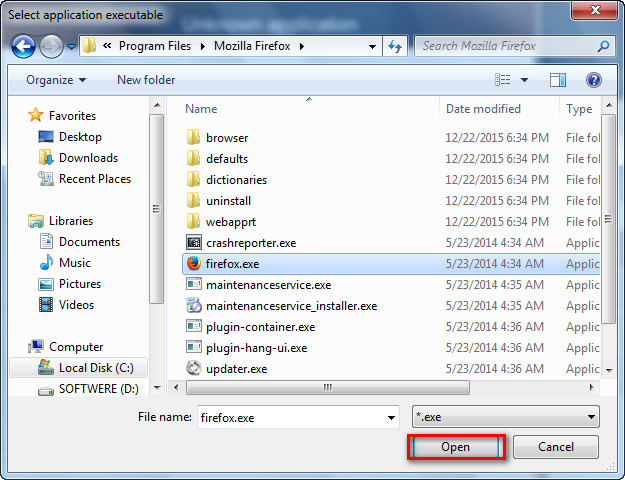Click the New folder button
The height and width of the screenshot is (480, 625).
(x=146, y=80)
